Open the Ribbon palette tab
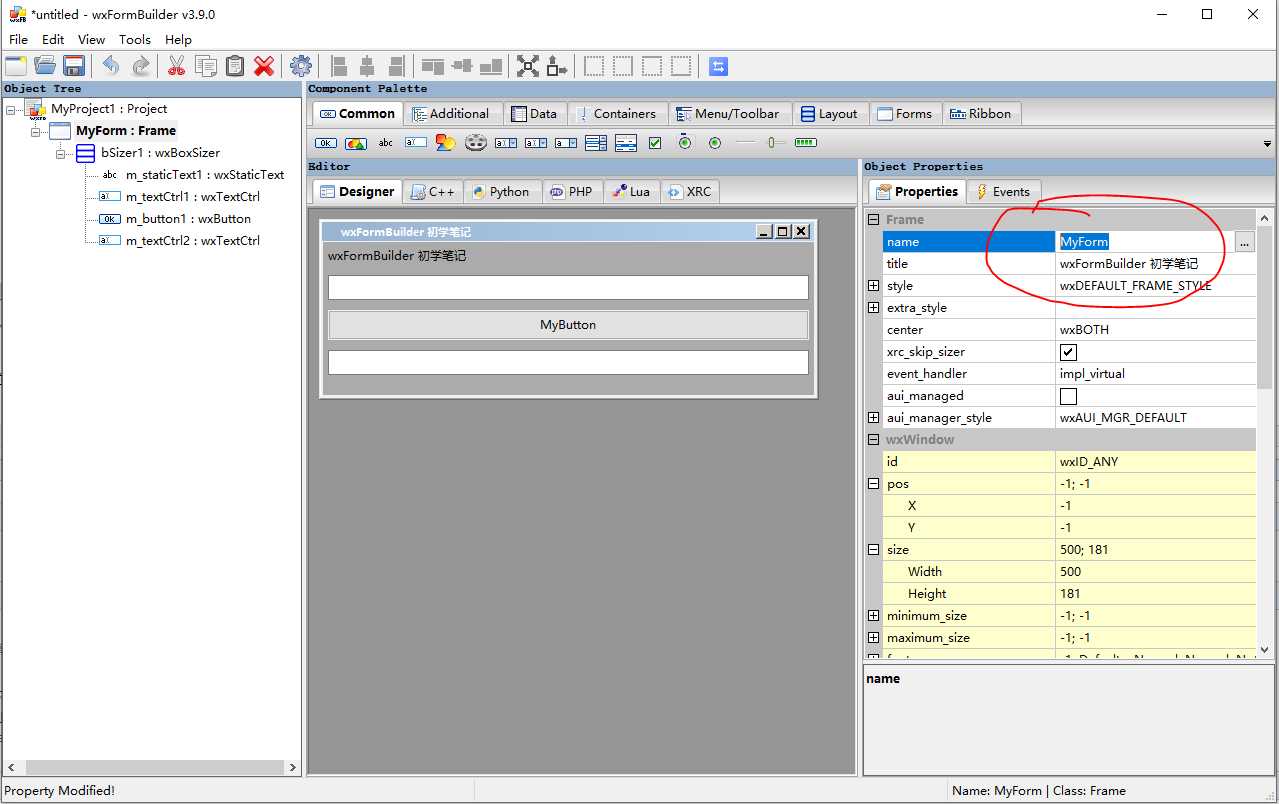Screen dimensions: 1279x804 [x=980, y=113]
